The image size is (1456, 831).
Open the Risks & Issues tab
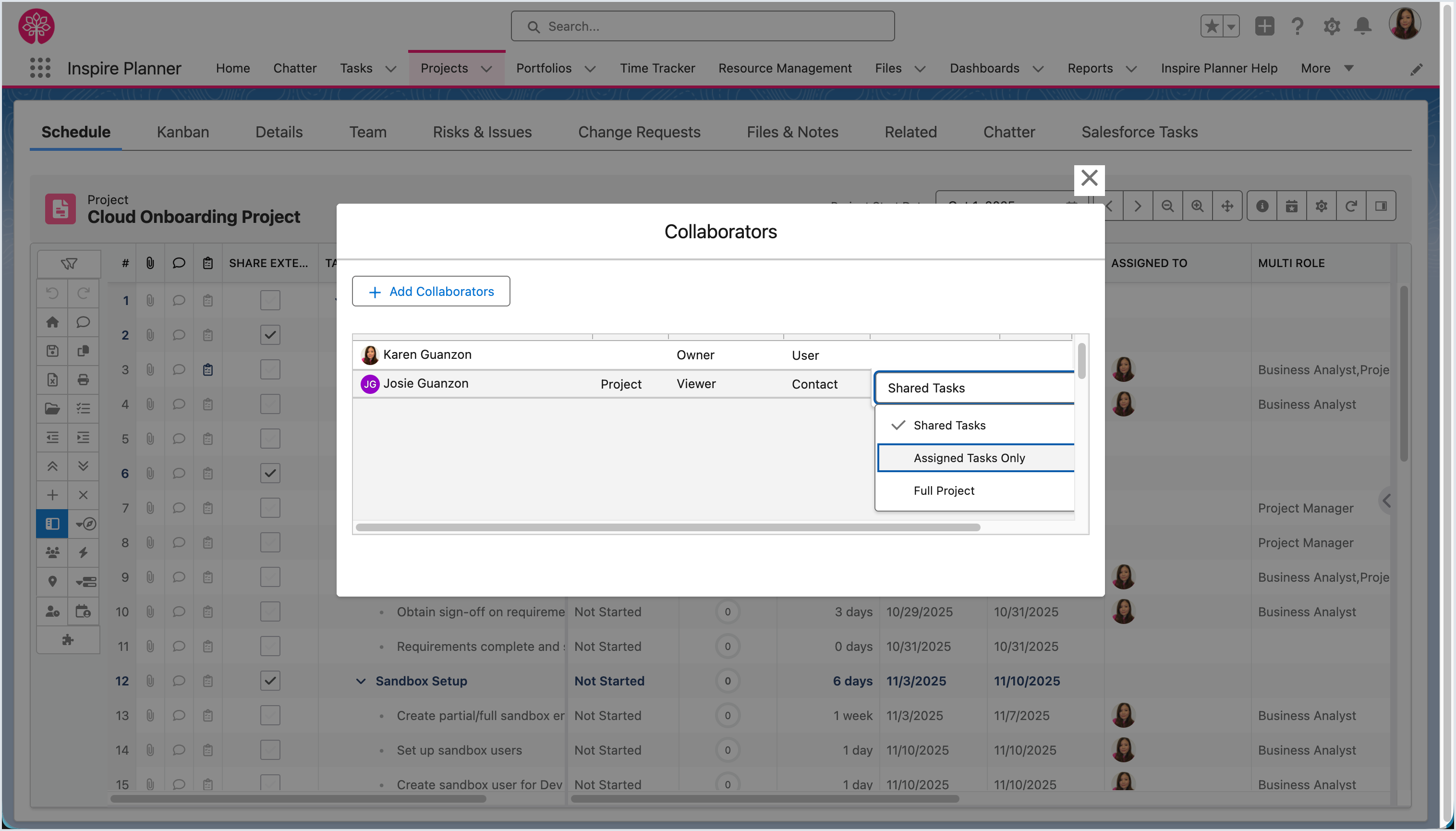(482, 132)
